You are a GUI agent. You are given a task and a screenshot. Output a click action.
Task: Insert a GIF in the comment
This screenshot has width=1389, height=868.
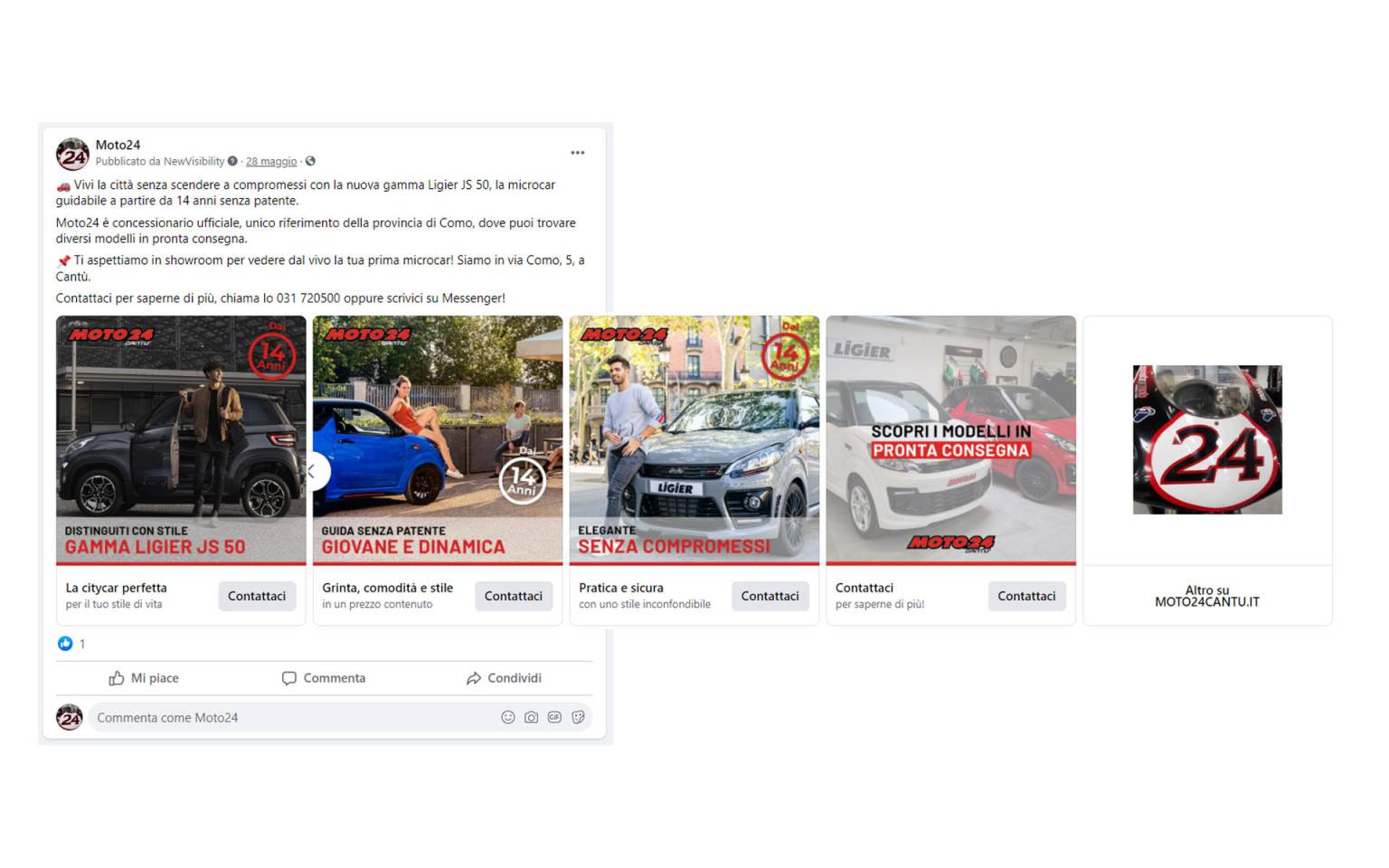[554, 717]
